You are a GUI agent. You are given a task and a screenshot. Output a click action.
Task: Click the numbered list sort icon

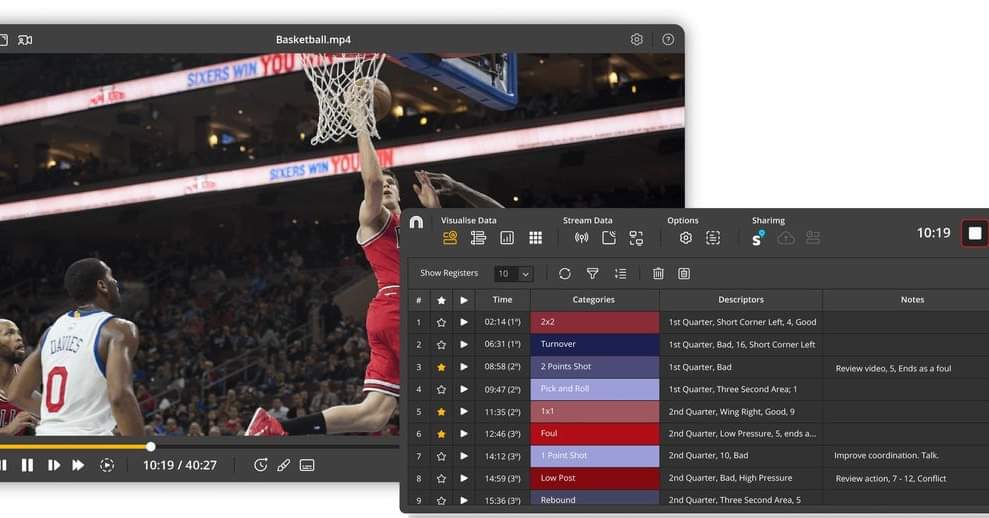click(x=620, y=273)
